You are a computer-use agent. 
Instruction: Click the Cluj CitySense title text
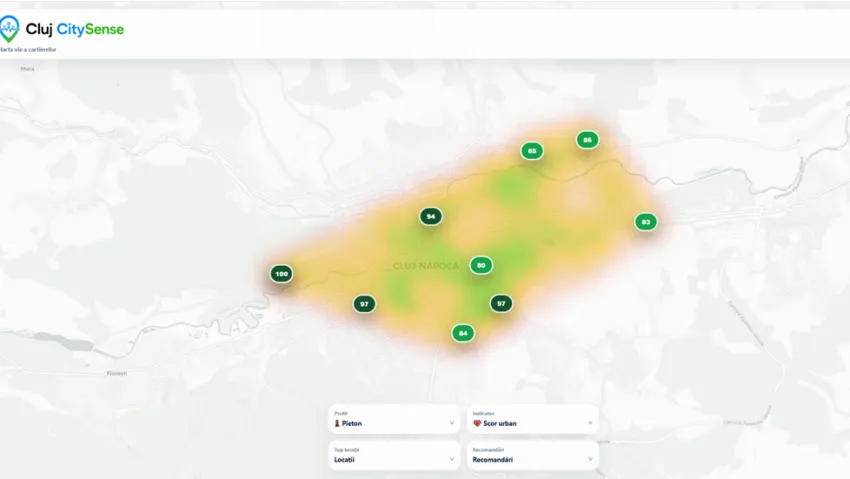coord(75,29)
